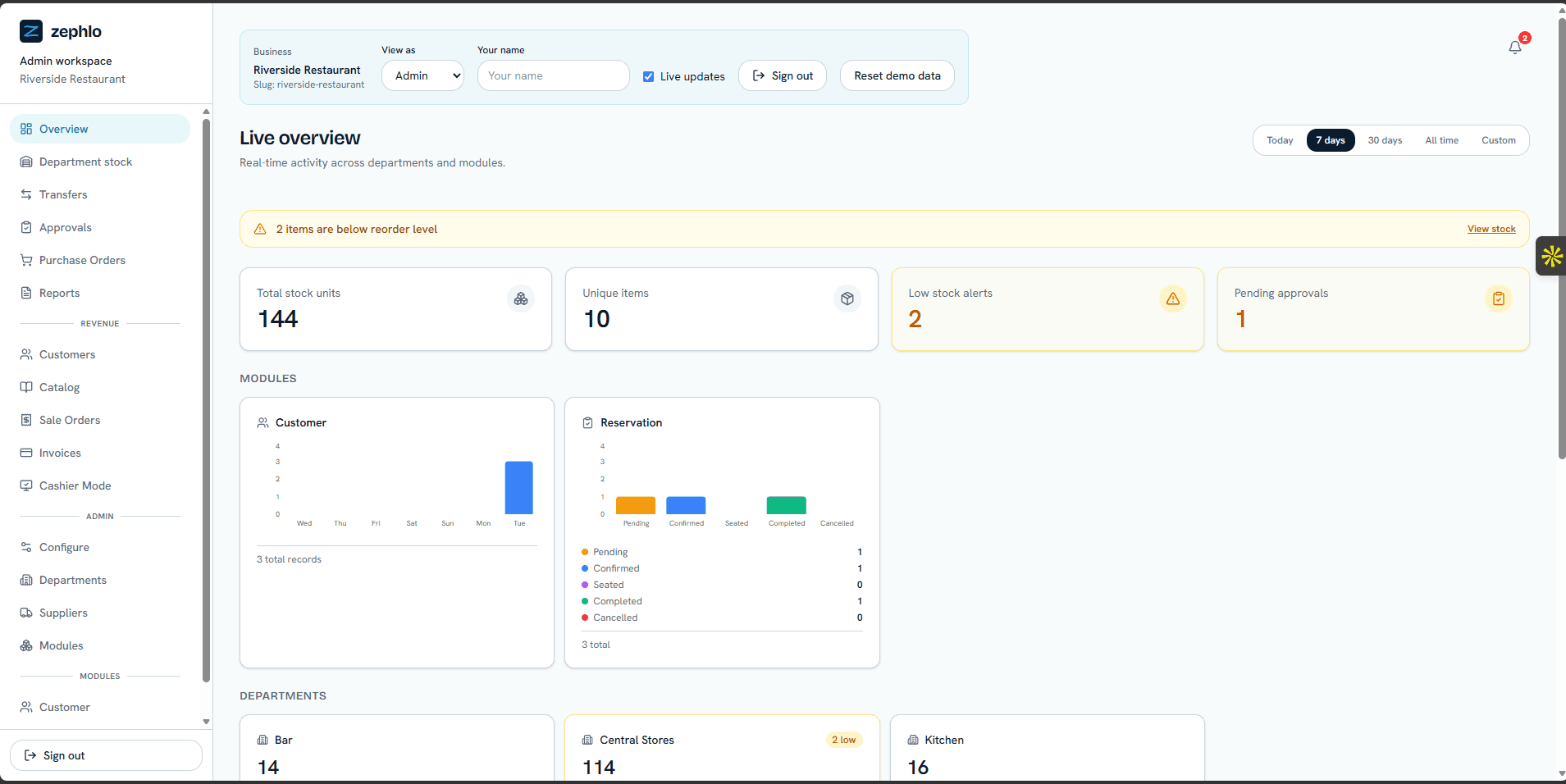The image size is (1566, 784).
Task: Click Reset demo data button
Action: 897,75
